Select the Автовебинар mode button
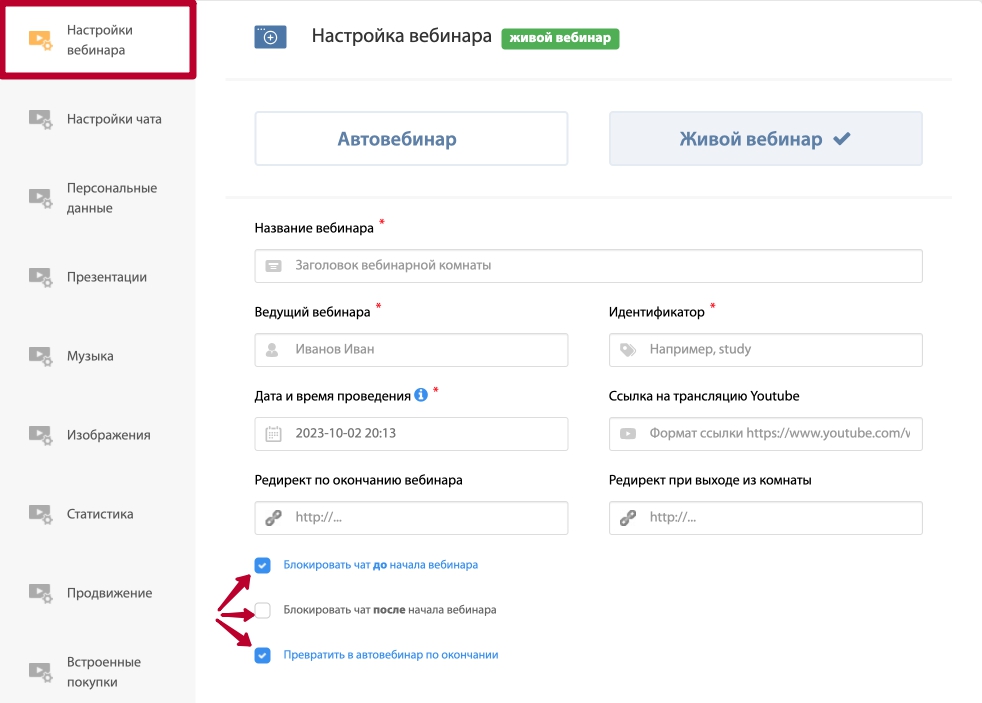982x703 pixels. (411, 138)
